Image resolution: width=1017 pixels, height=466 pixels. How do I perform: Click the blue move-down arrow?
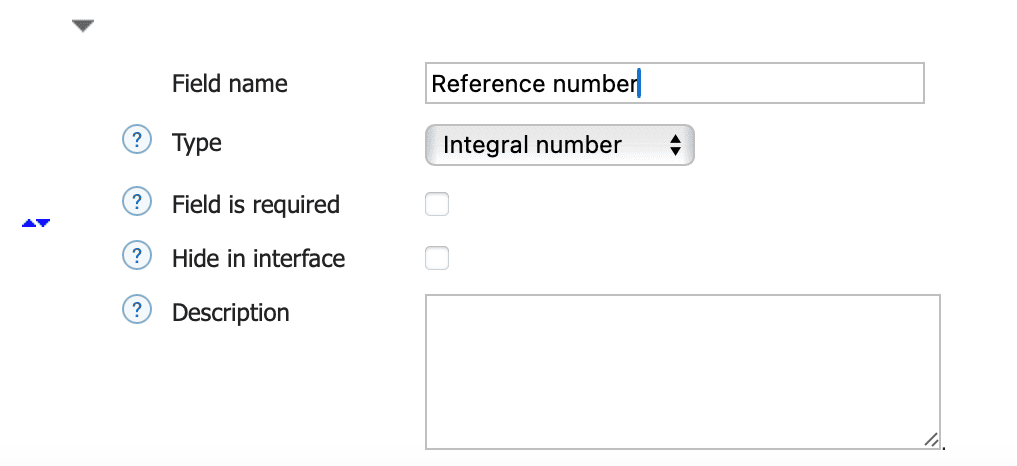(x=43, y=223)
